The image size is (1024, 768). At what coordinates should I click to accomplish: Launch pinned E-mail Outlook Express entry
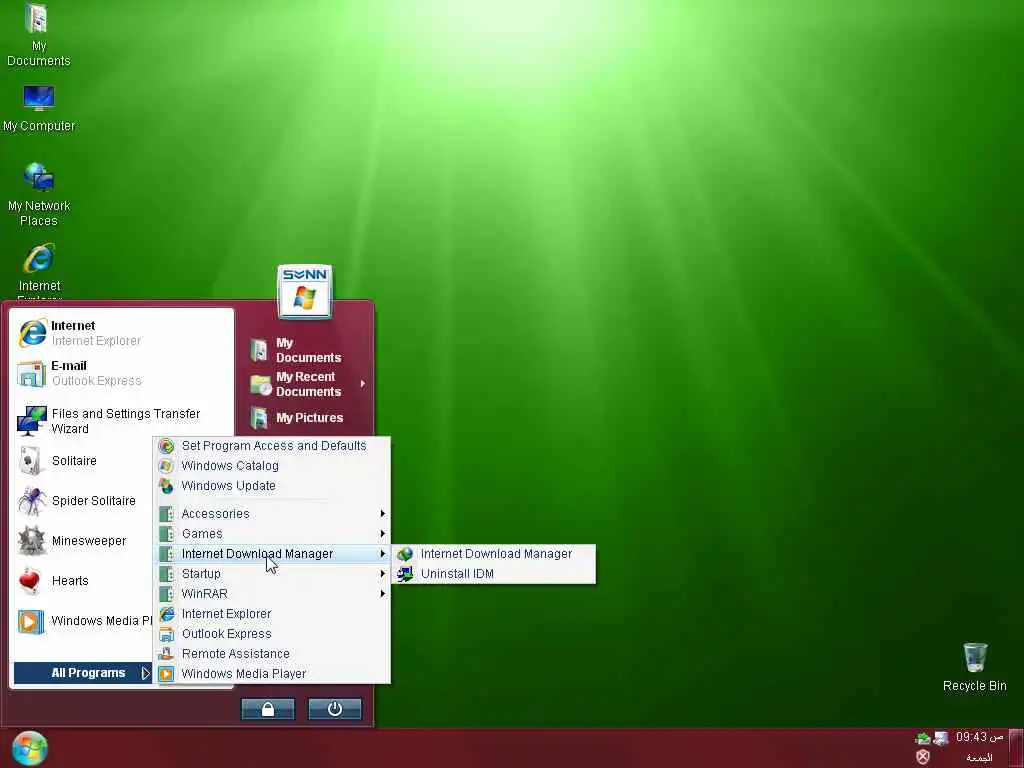[x=121, y=373]
